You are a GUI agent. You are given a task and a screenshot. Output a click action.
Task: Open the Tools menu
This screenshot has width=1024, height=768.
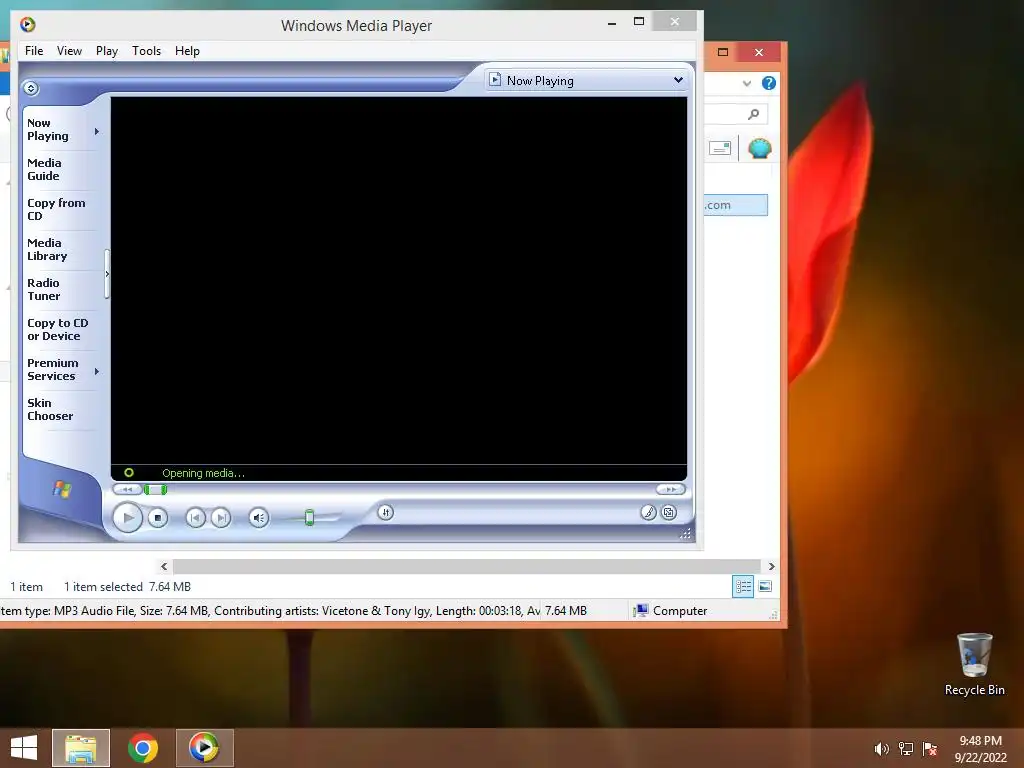[x=146, y=51]
